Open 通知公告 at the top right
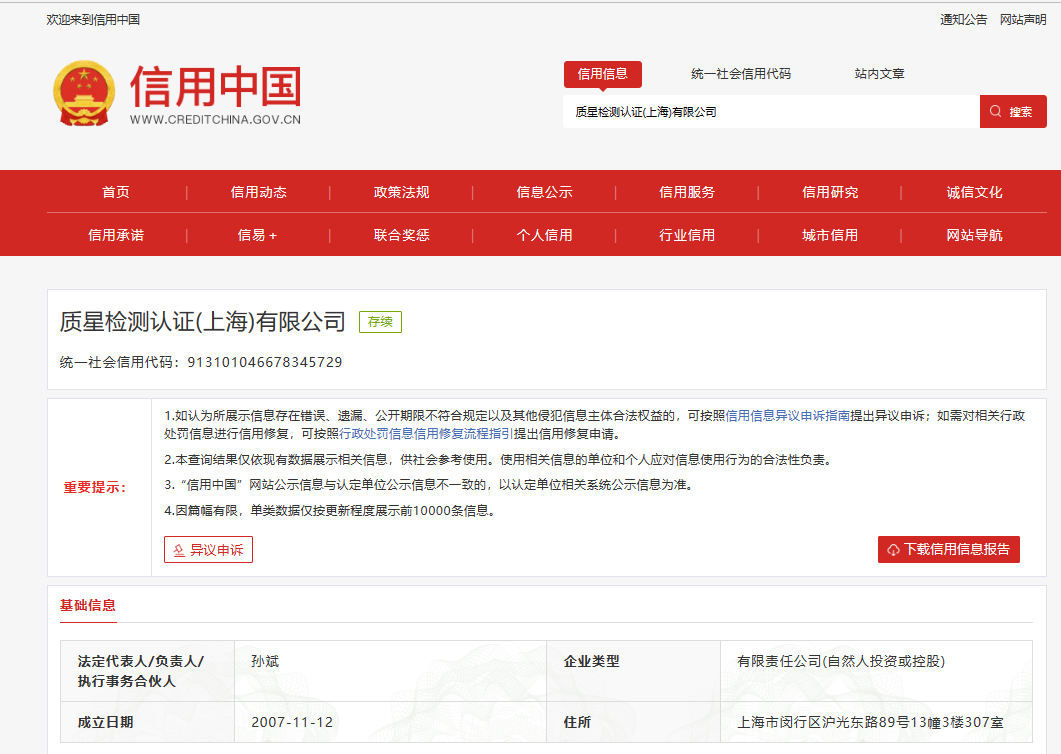Screen dimensions: 1061x754 click(x=963, y=18)
